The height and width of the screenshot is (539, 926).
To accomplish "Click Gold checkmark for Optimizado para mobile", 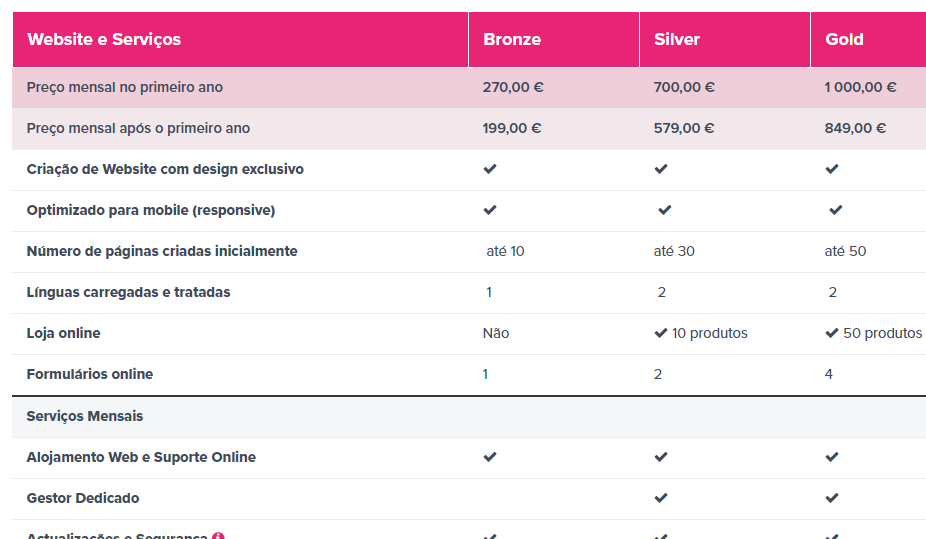I will (x=836, y=210).
